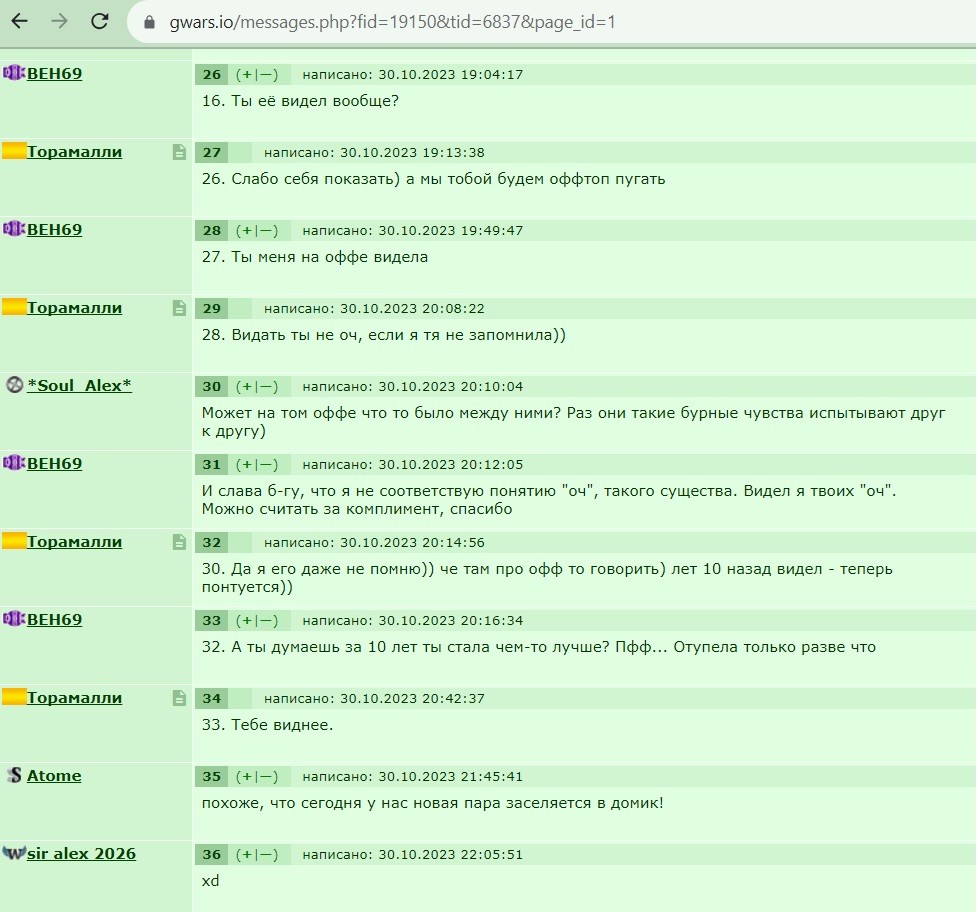Click yellow flag icon beside Торамалли post 29

point(14,307)
